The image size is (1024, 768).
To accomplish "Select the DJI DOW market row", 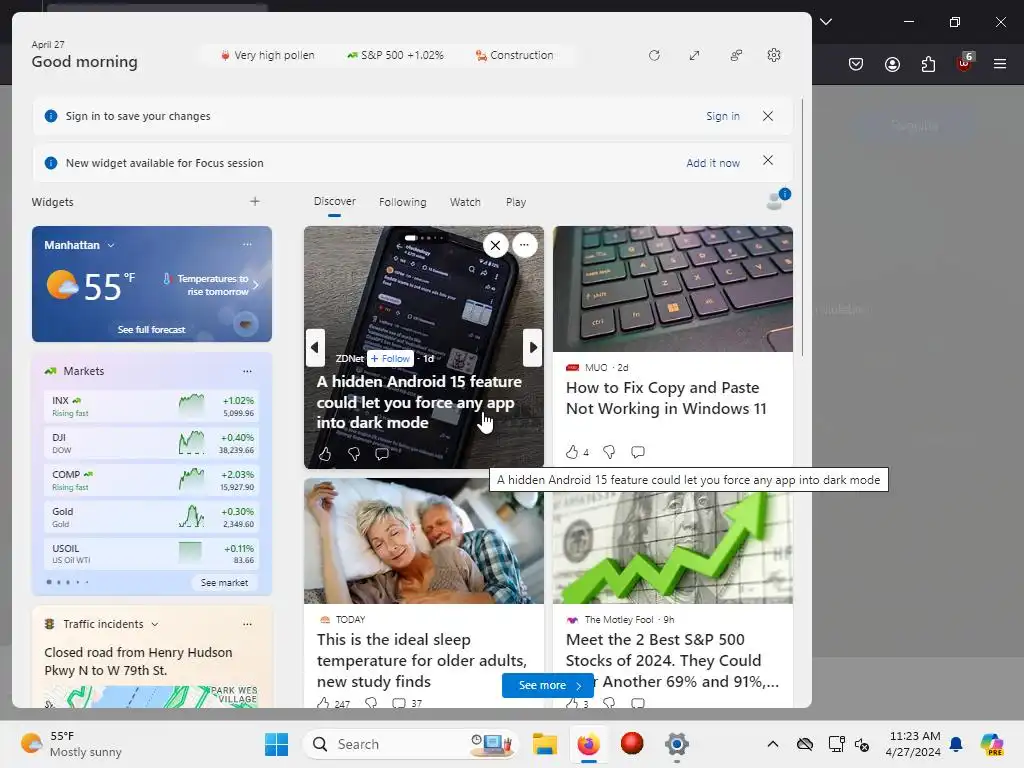I will click(x=152, y=443).
